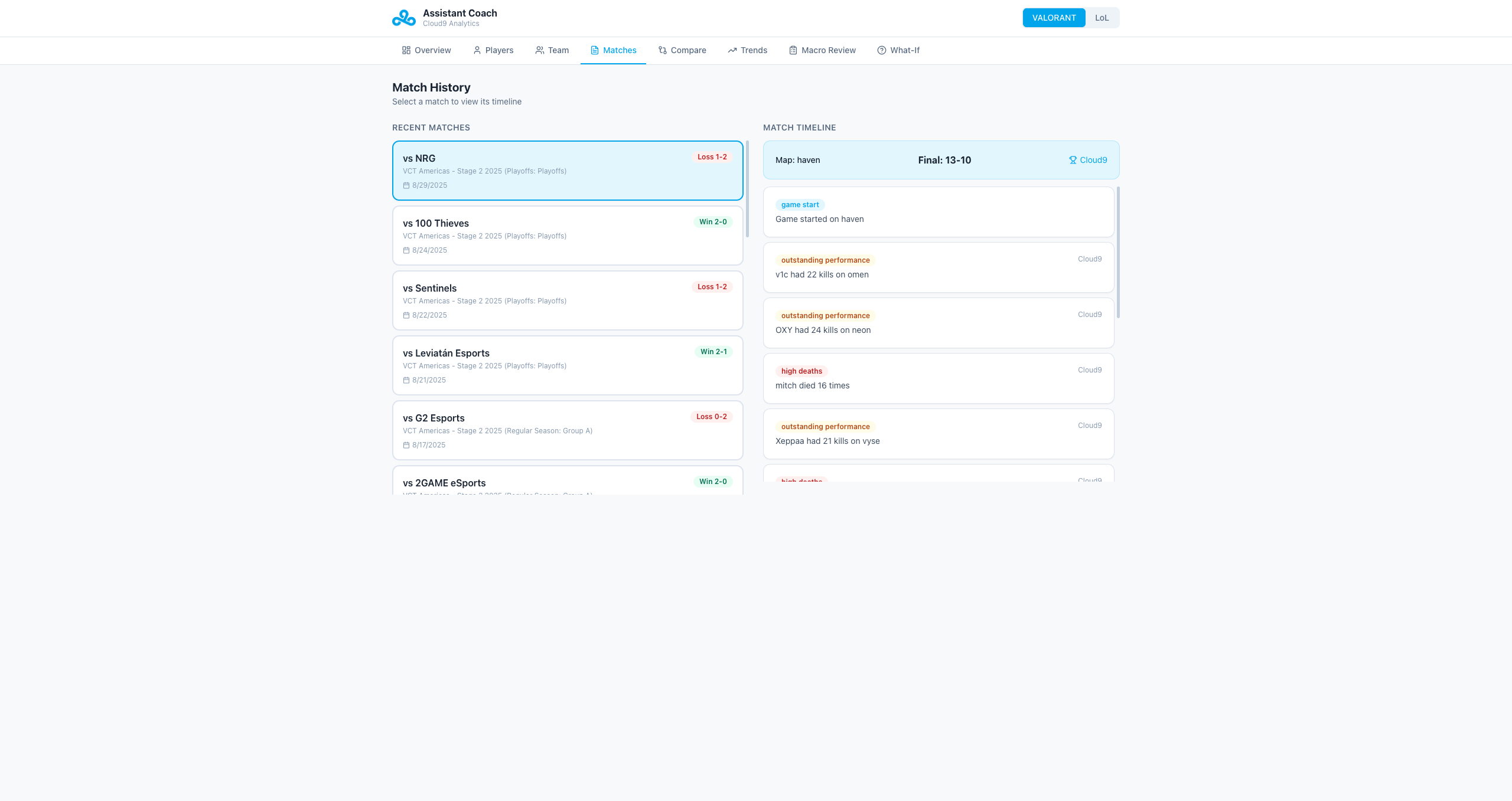Screen dimensions: 1512x801
Task: Click the What-If question mark icon
Action: click(882, 50)
